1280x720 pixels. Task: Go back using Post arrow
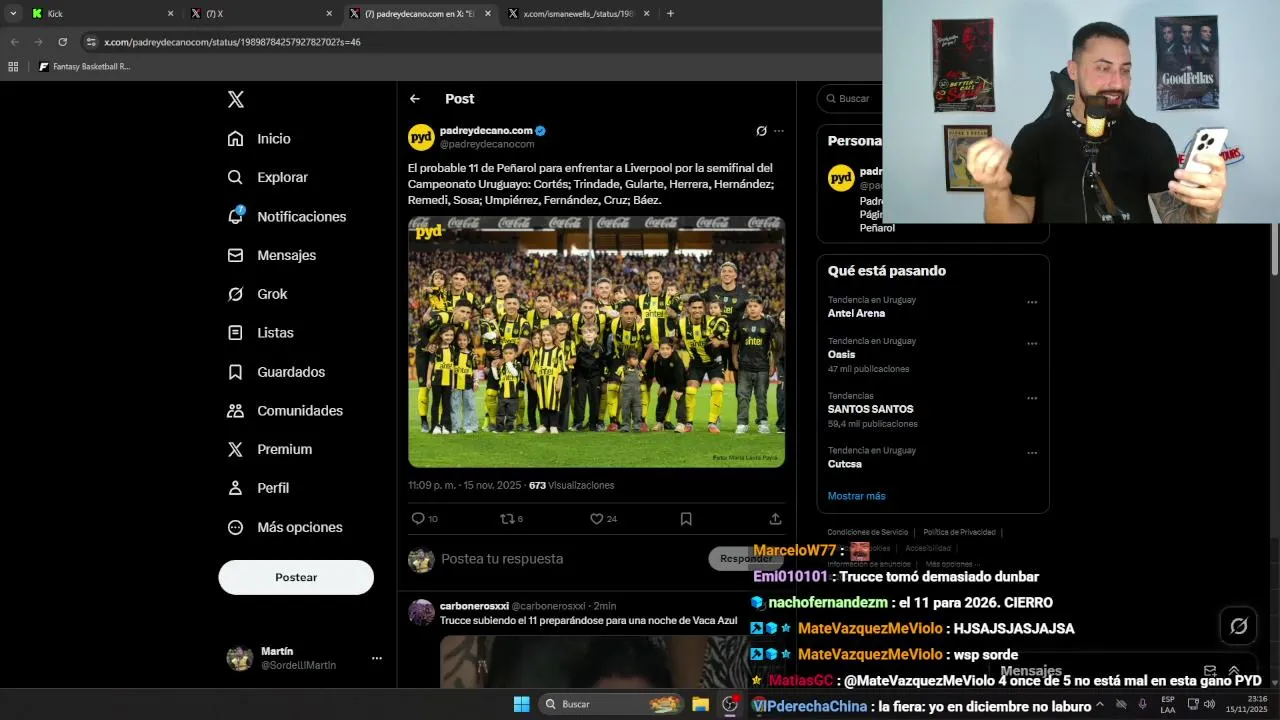(415, 99)
